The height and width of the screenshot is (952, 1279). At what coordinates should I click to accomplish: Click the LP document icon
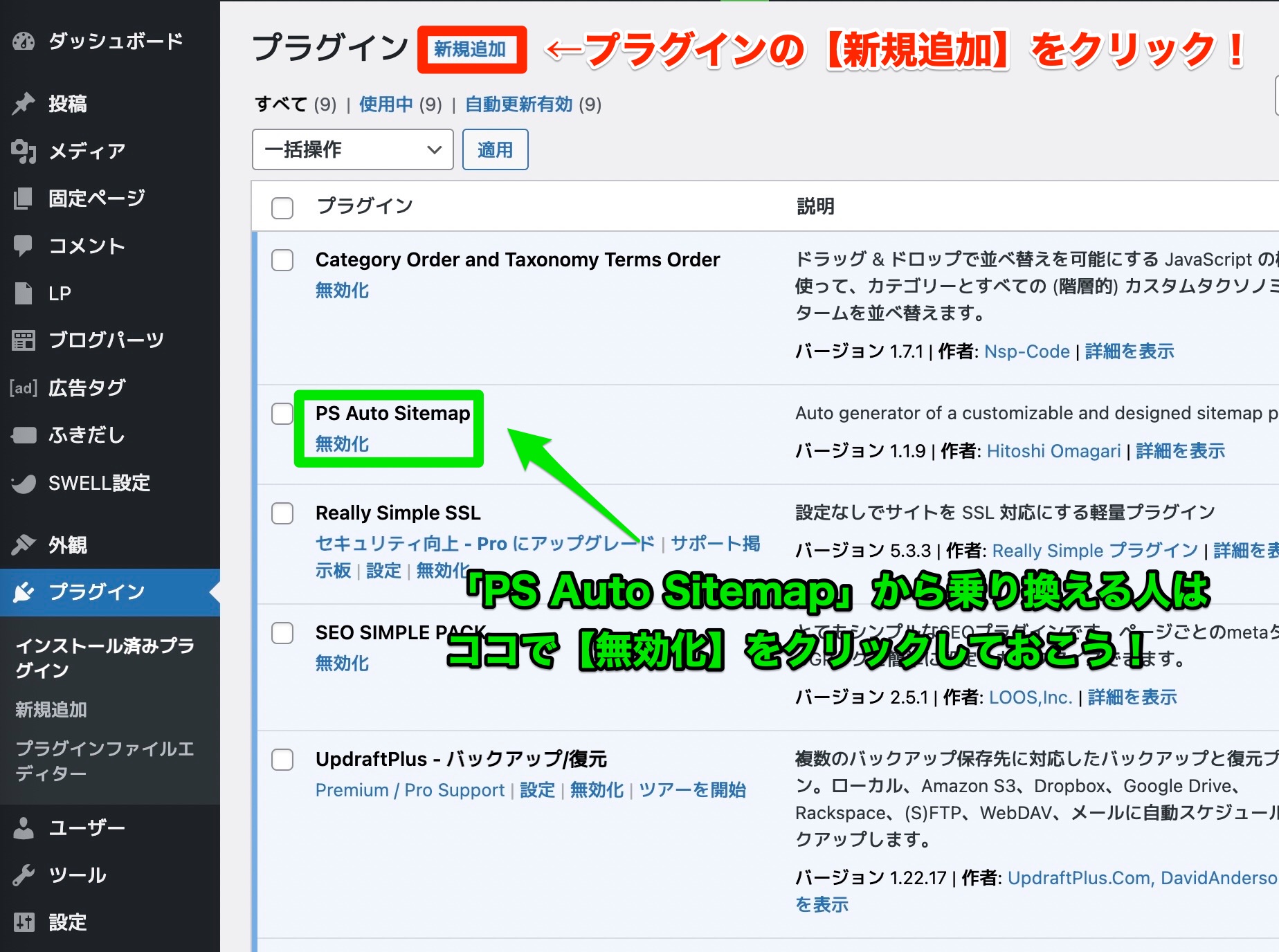click(24, 293)
